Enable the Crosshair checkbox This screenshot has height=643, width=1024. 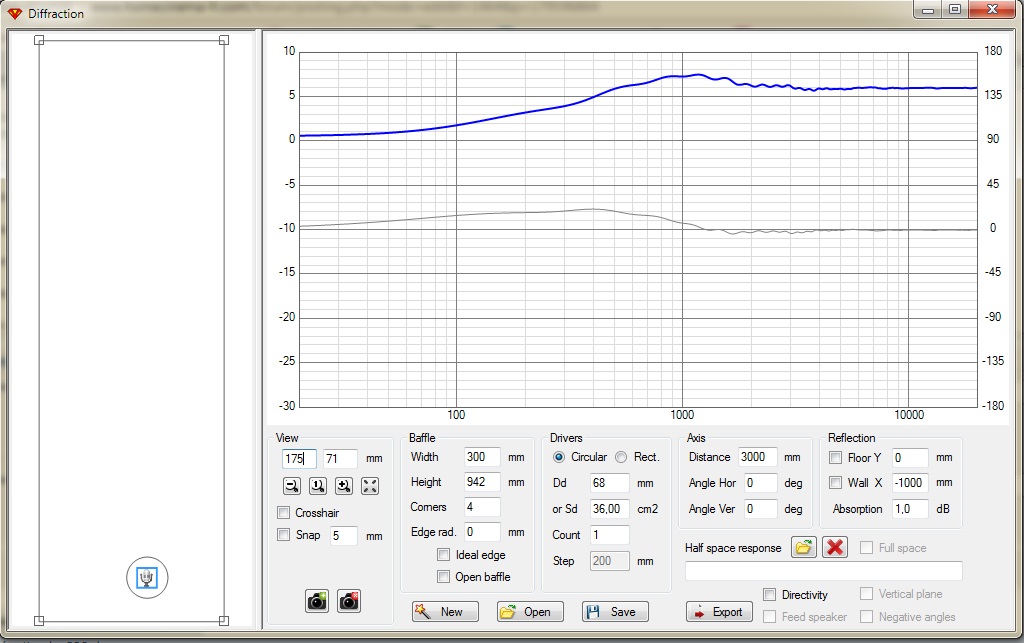pyautogui.click(x=284, y=513)
